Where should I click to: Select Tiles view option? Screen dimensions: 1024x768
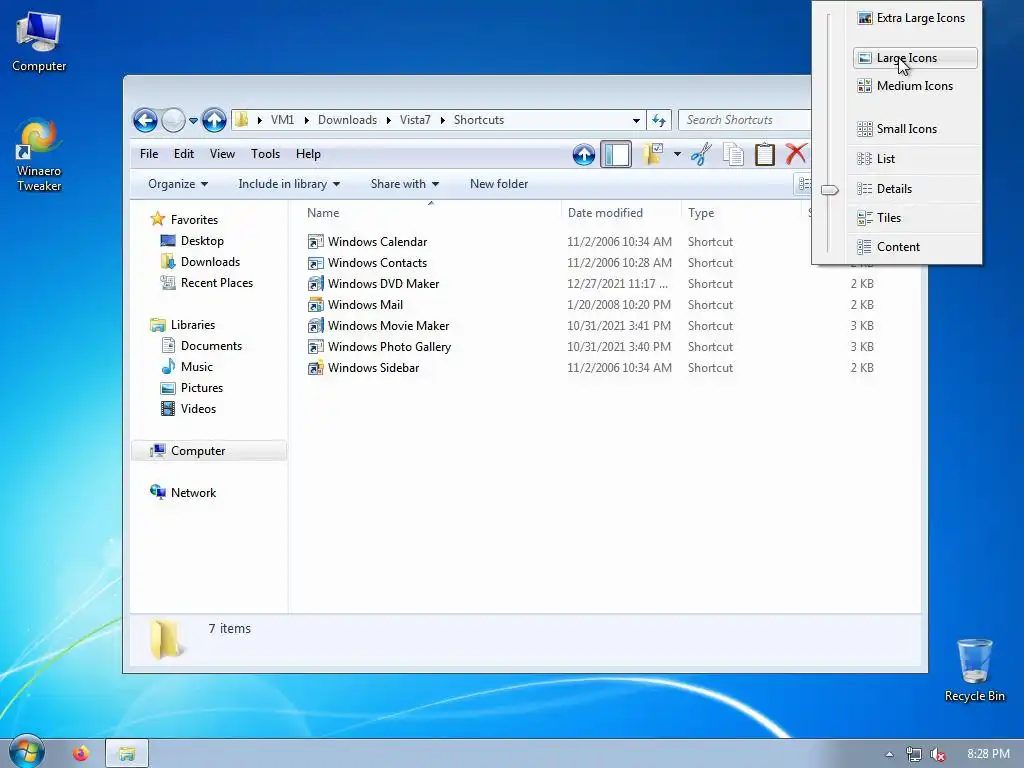[x=915, y=218]
